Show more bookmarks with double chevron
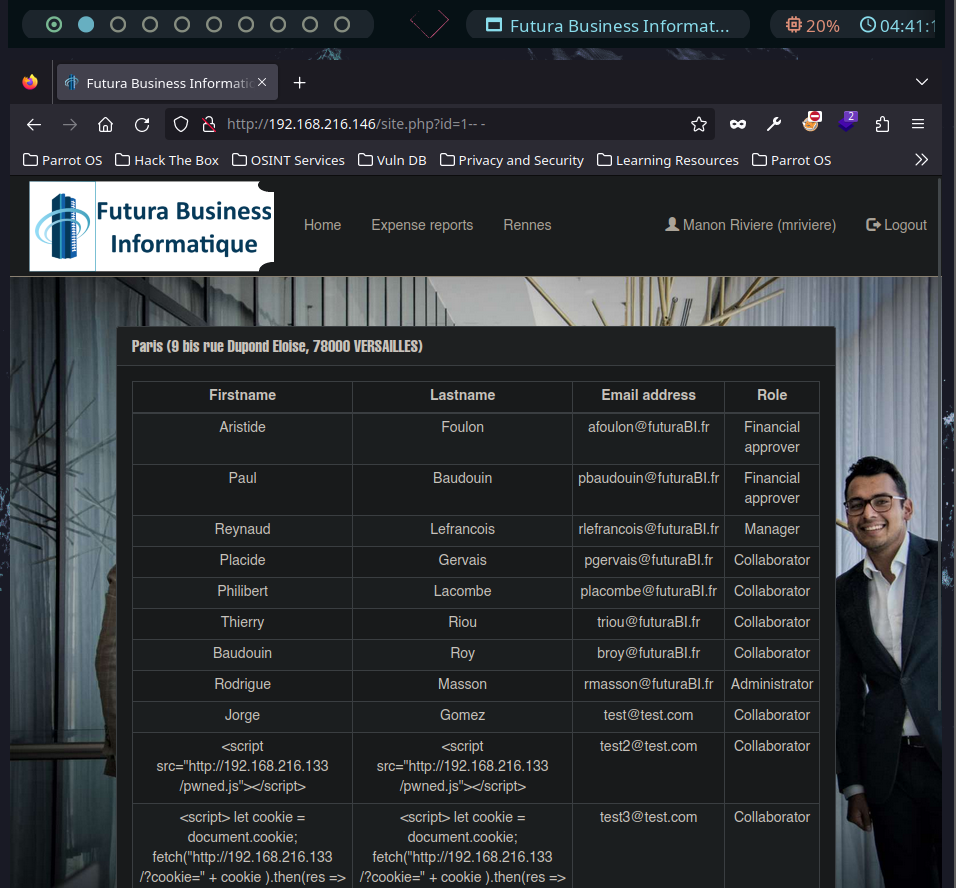 (x=921, y=160)
